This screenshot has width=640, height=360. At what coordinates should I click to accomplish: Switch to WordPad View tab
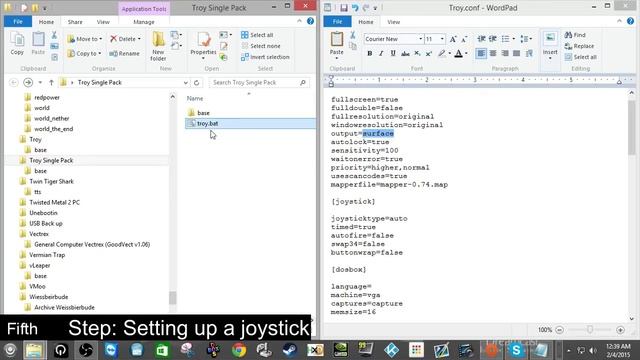(393, 22)
